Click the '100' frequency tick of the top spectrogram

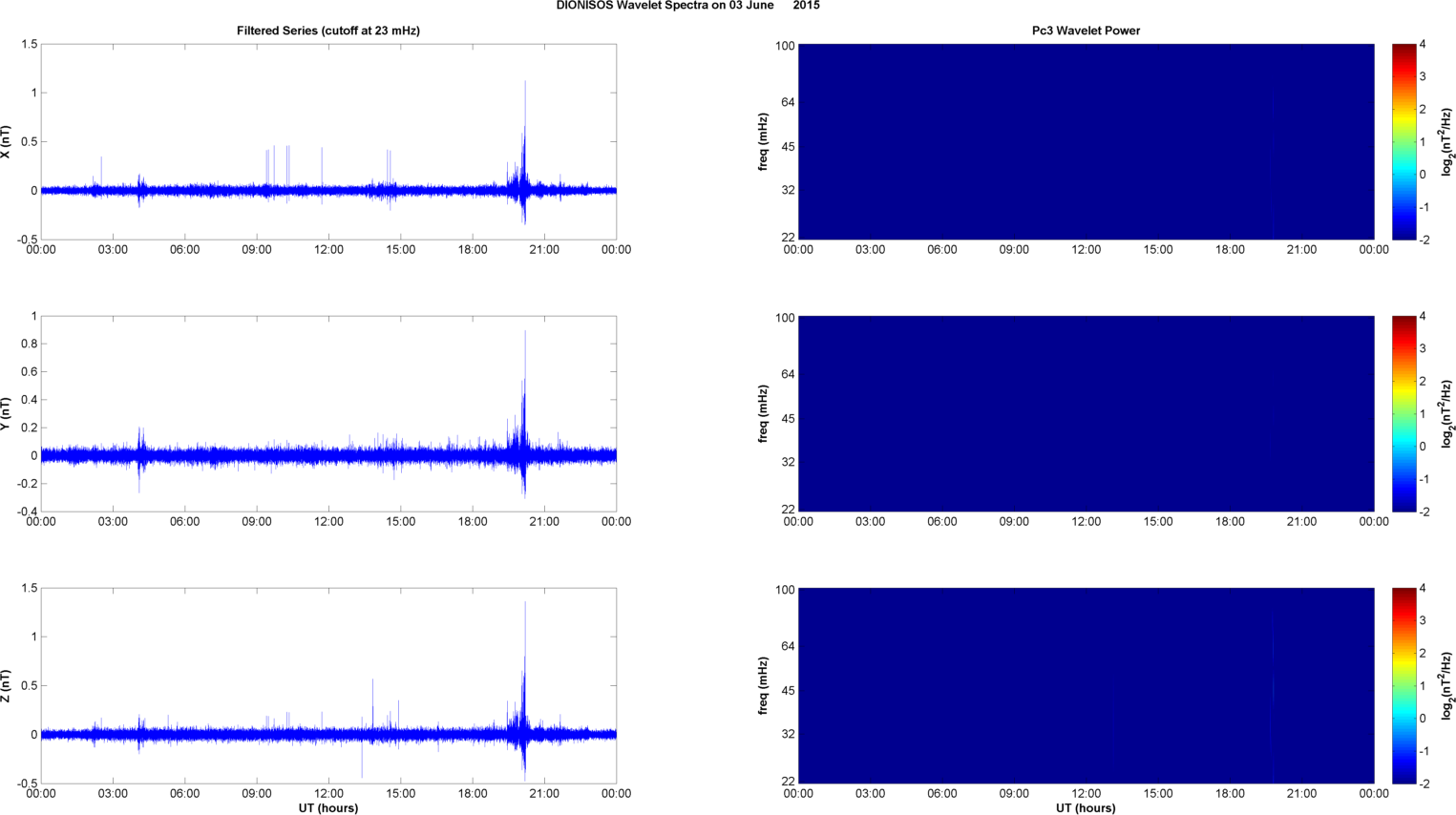tap(785, 46)
